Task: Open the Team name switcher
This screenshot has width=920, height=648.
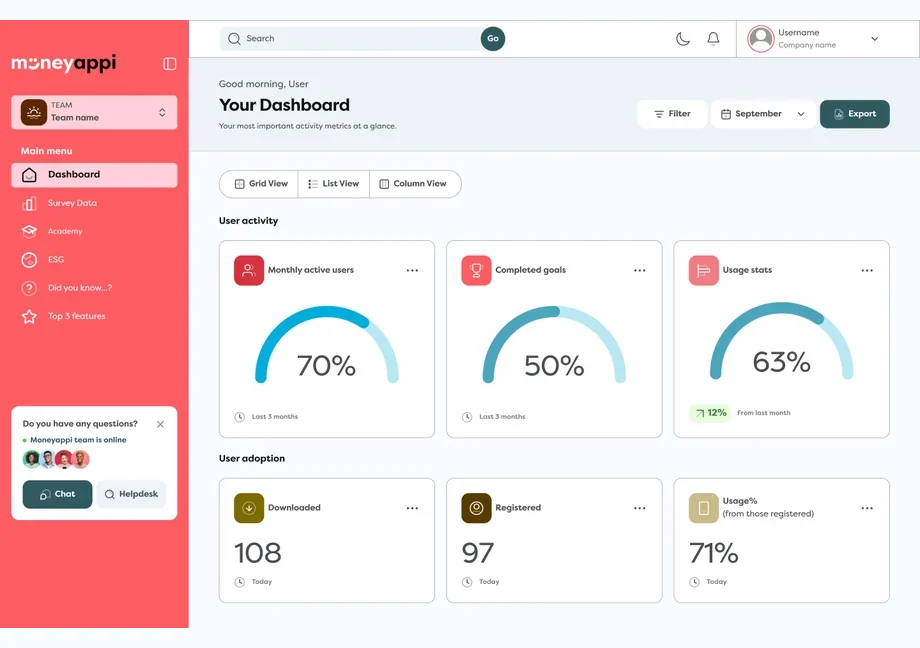Action: (94, 112)
